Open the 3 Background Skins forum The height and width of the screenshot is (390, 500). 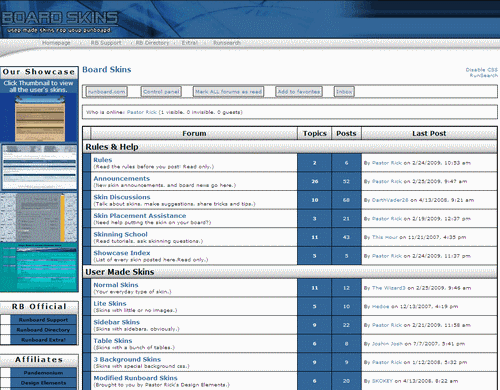127,359
